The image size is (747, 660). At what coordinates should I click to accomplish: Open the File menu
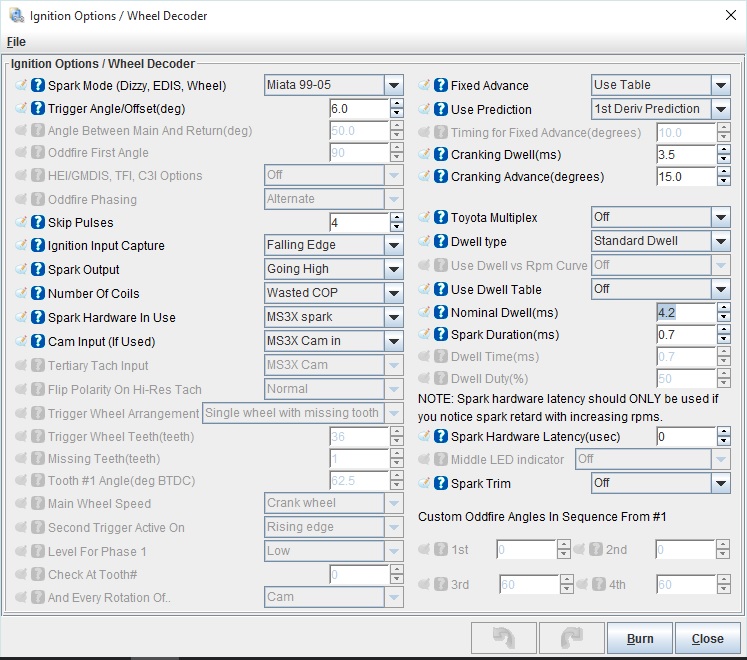point(16,42)
